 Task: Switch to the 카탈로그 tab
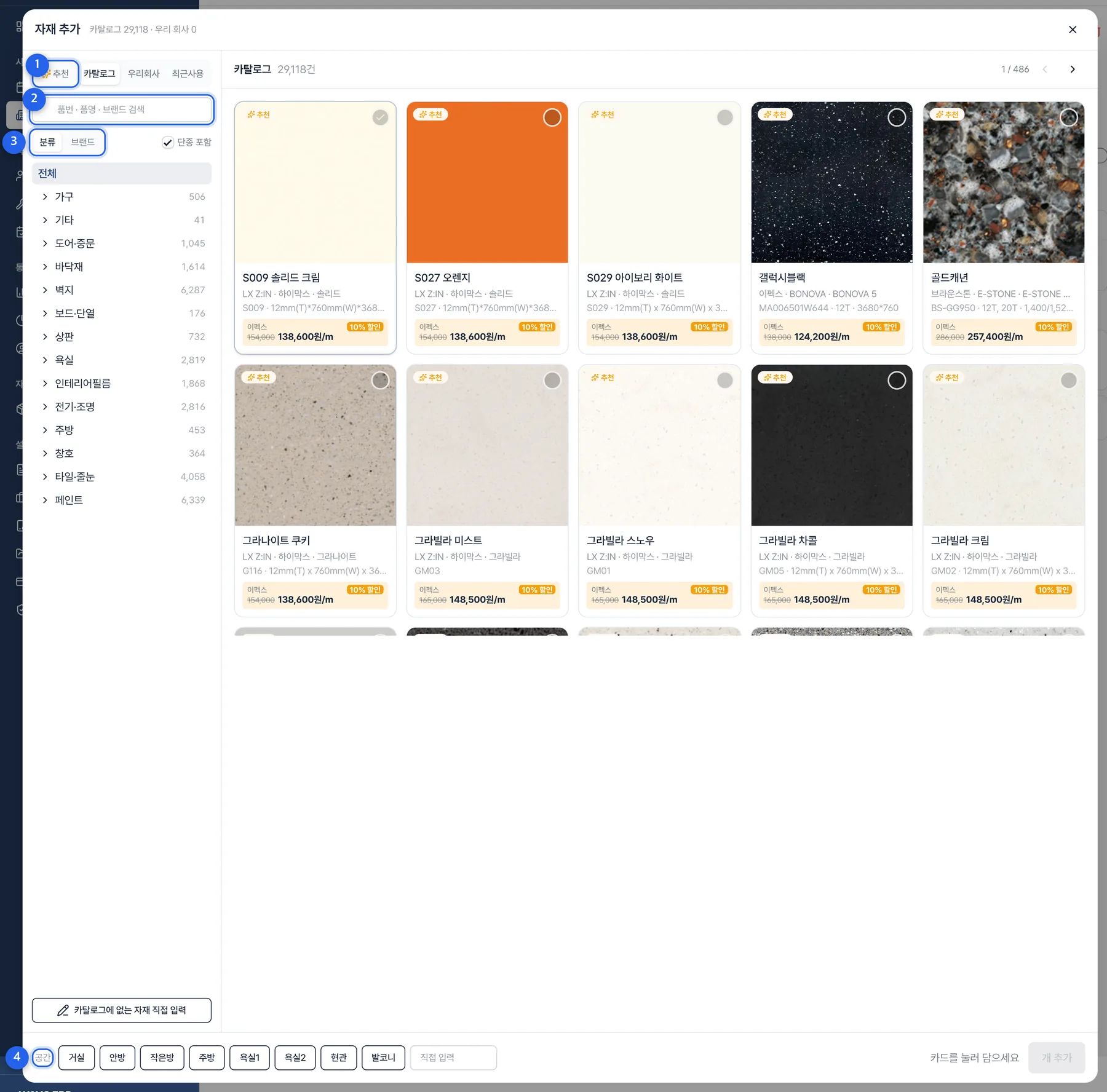[100, 74]
